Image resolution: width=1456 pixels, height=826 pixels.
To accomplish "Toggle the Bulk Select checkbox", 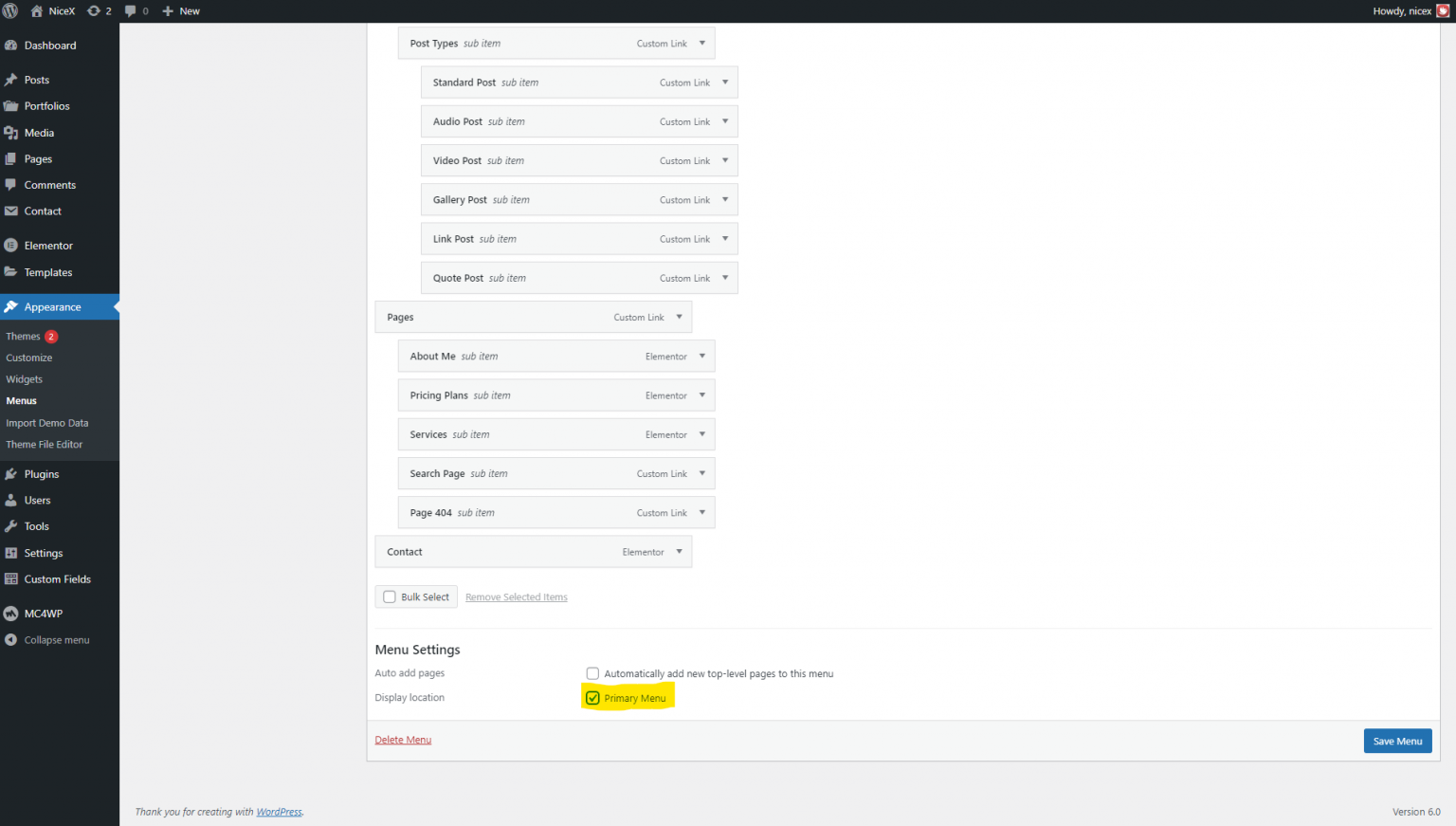I will [389, 597].
